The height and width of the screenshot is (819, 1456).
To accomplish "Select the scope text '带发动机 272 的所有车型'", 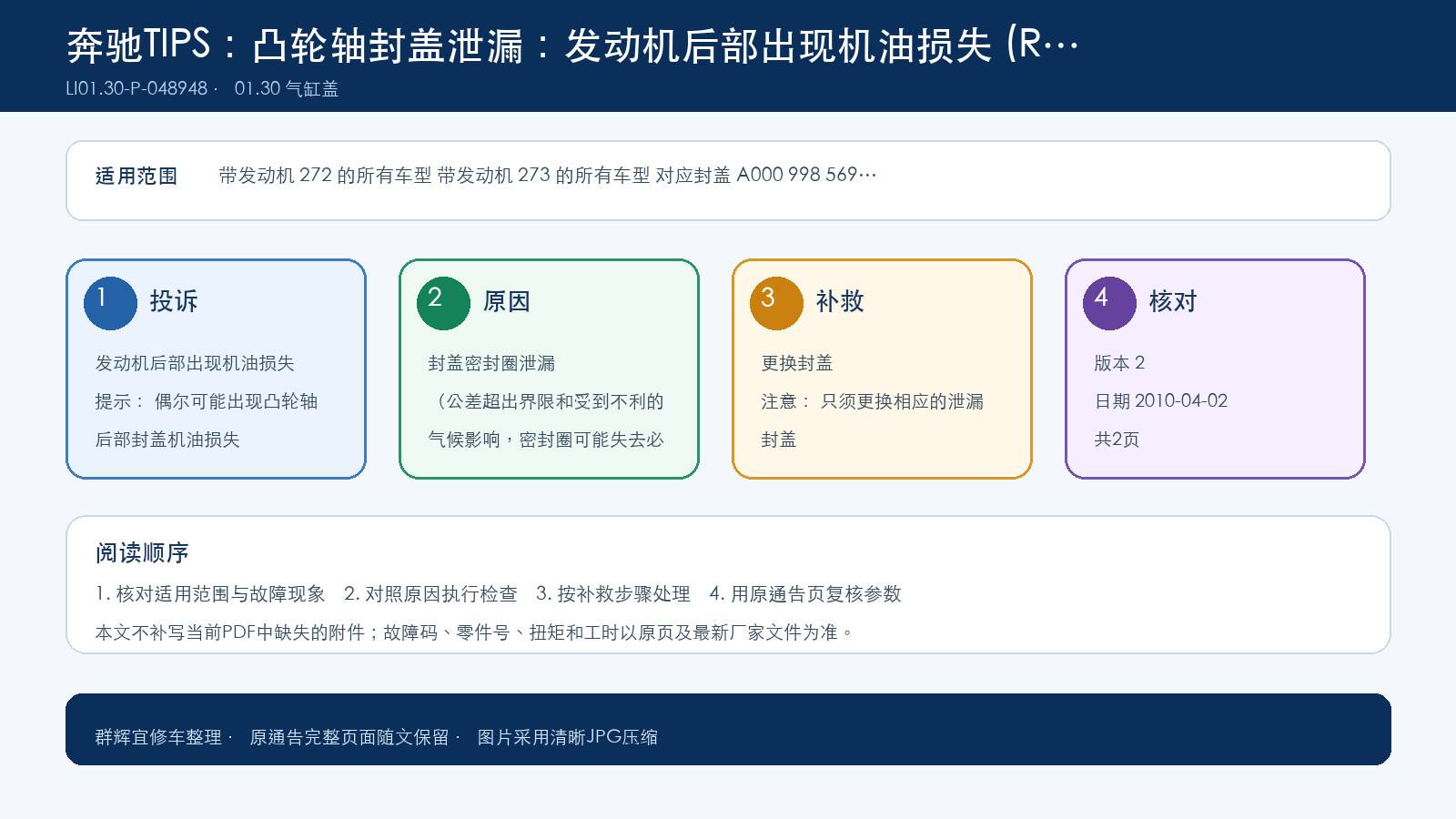I will 325,175.
